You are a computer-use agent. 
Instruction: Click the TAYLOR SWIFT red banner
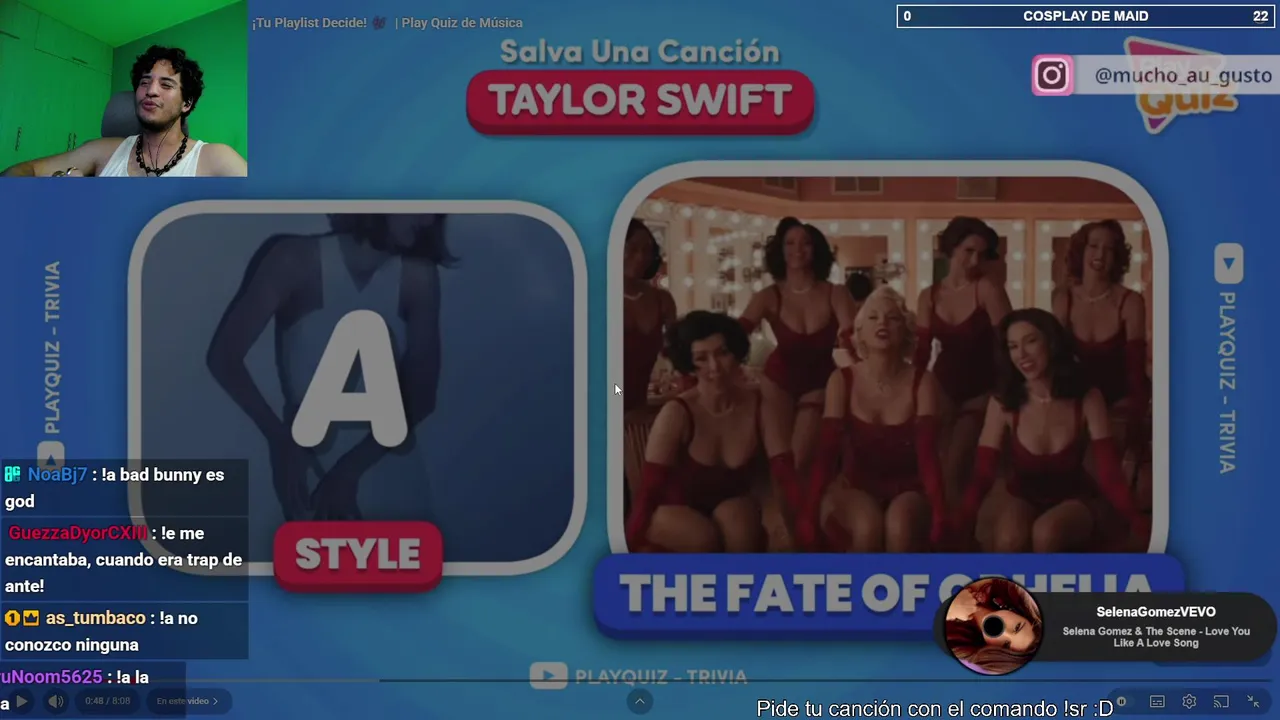[640, 101]
